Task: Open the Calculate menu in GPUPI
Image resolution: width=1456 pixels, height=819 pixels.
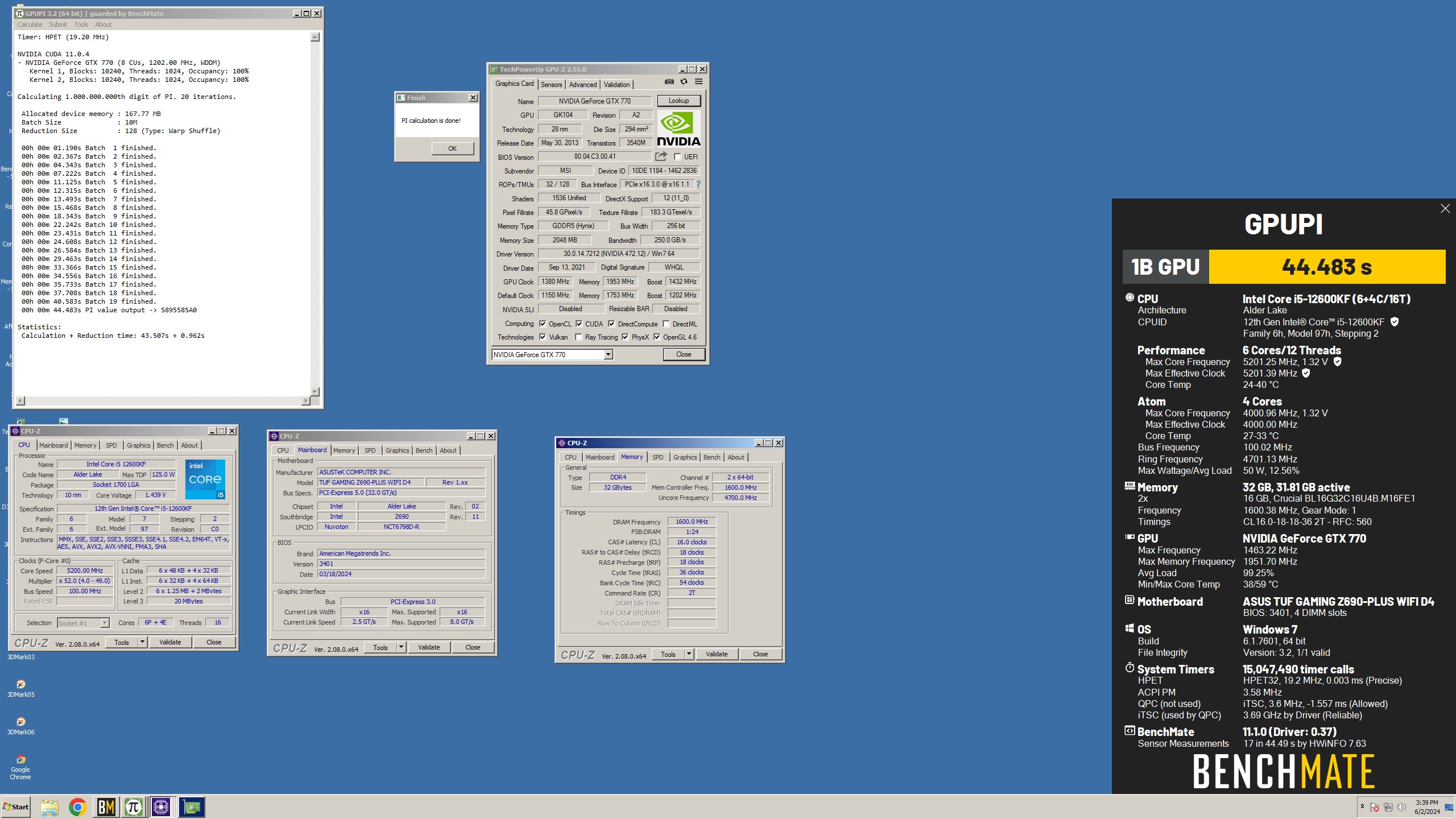Action: point(30,24)
